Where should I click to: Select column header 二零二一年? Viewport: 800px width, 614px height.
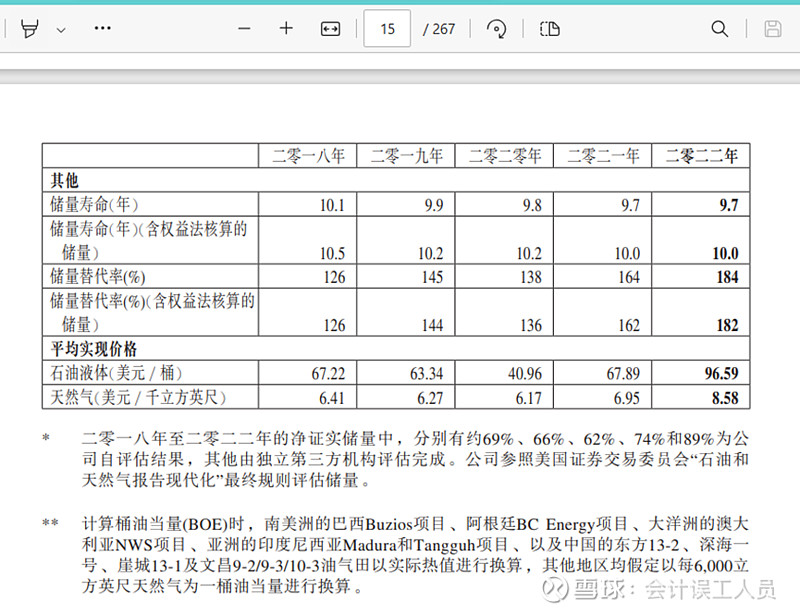[604, 156]
